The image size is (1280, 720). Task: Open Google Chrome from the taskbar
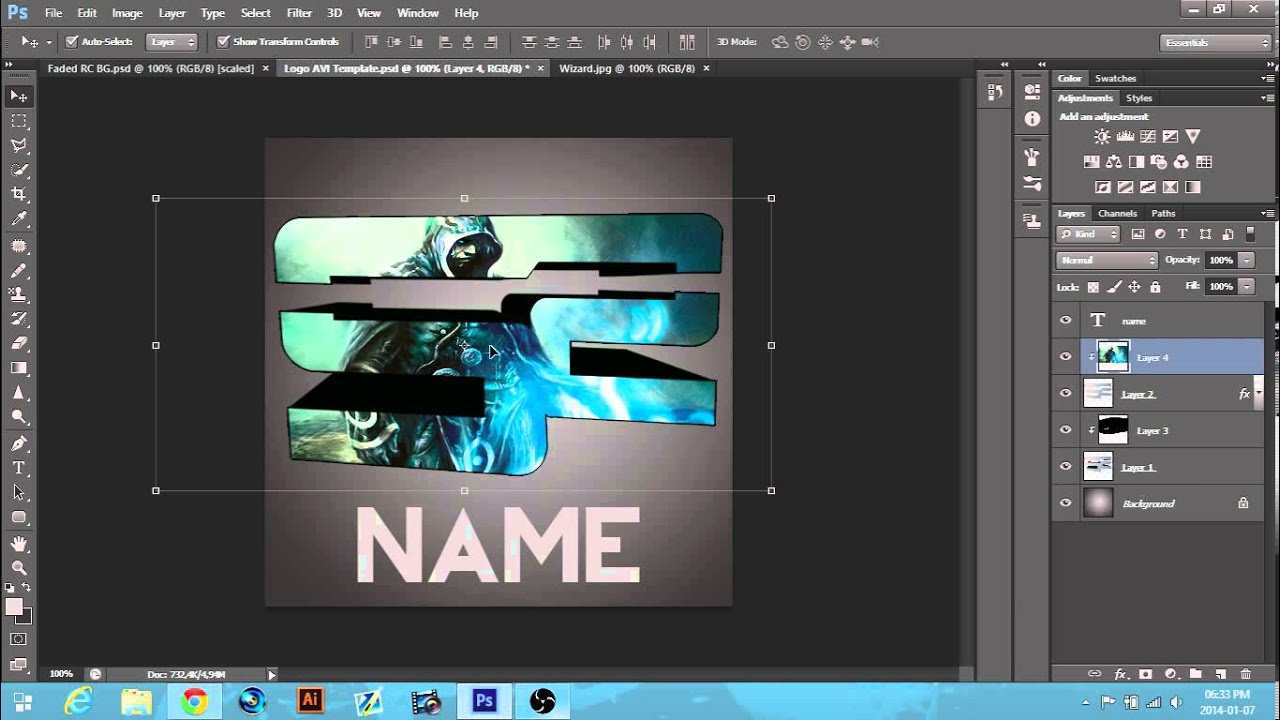pyautogui.click(x=194, y=701)
